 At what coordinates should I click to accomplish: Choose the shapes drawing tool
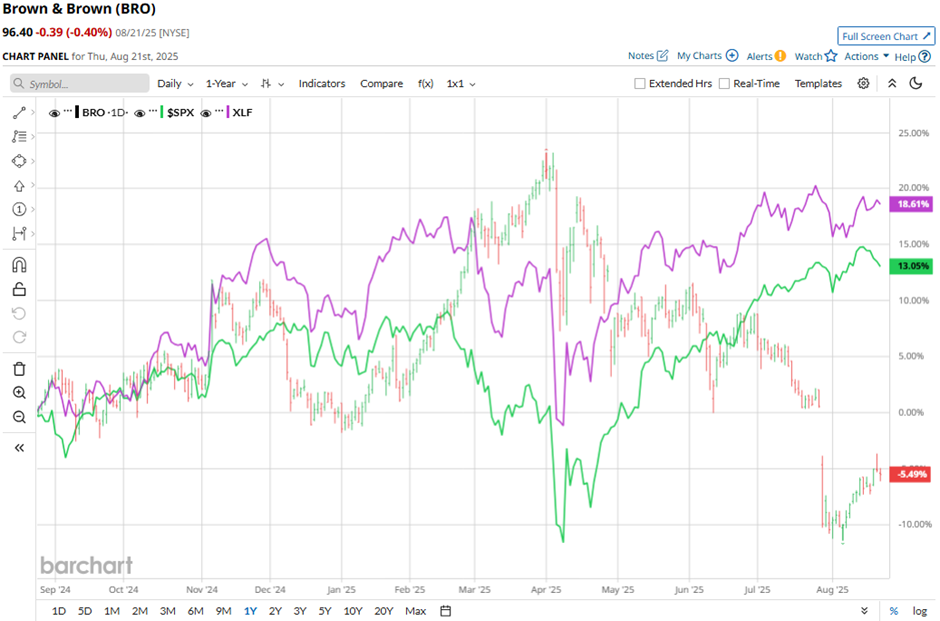click(19, 161)
